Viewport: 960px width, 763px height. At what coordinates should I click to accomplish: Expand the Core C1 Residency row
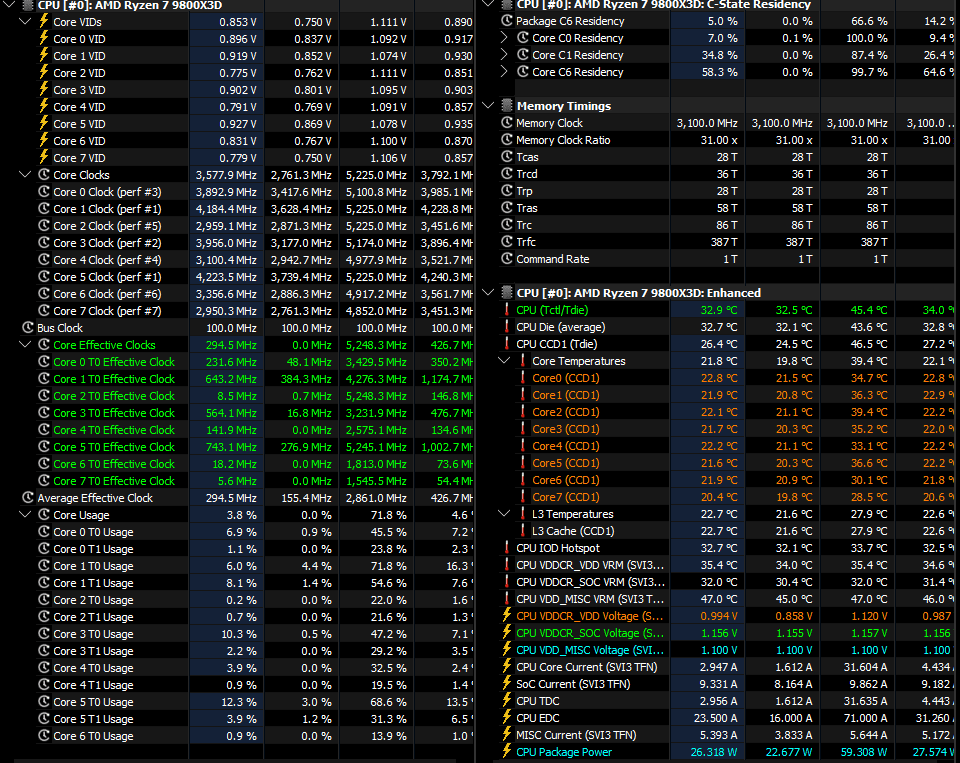(x=504, y=55)
